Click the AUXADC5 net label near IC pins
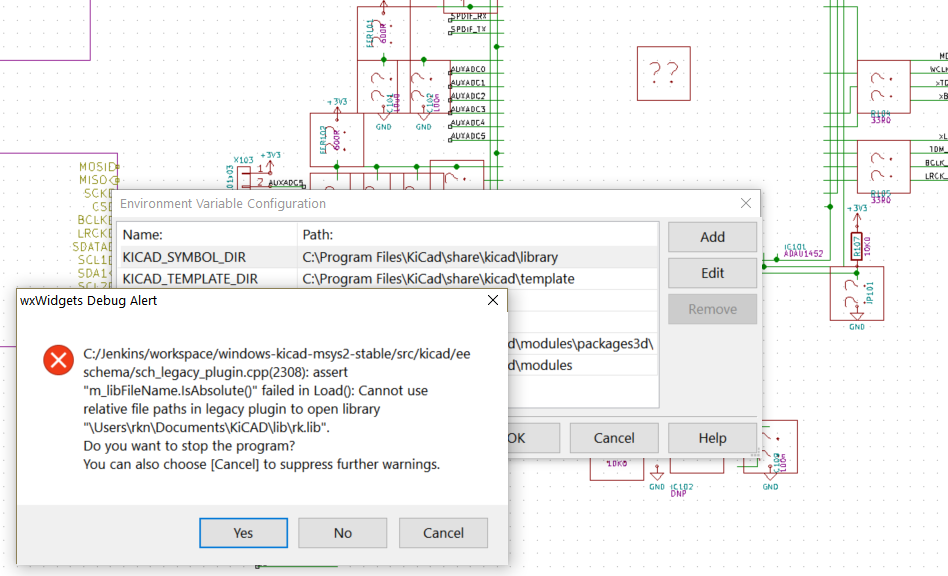The height and width of the screenshot is (576, 948). click(468, 136)
